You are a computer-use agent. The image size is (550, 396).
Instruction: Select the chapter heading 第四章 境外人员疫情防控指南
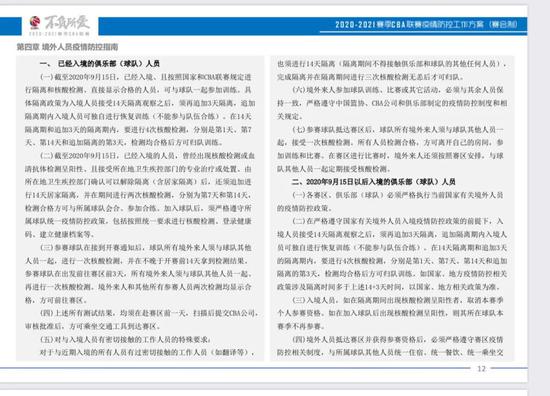pos(67,47)
